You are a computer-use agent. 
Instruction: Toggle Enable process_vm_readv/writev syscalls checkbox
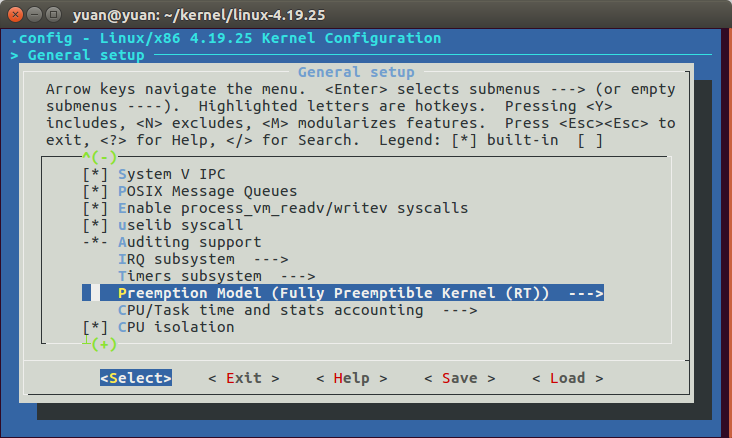pos(95,208)
